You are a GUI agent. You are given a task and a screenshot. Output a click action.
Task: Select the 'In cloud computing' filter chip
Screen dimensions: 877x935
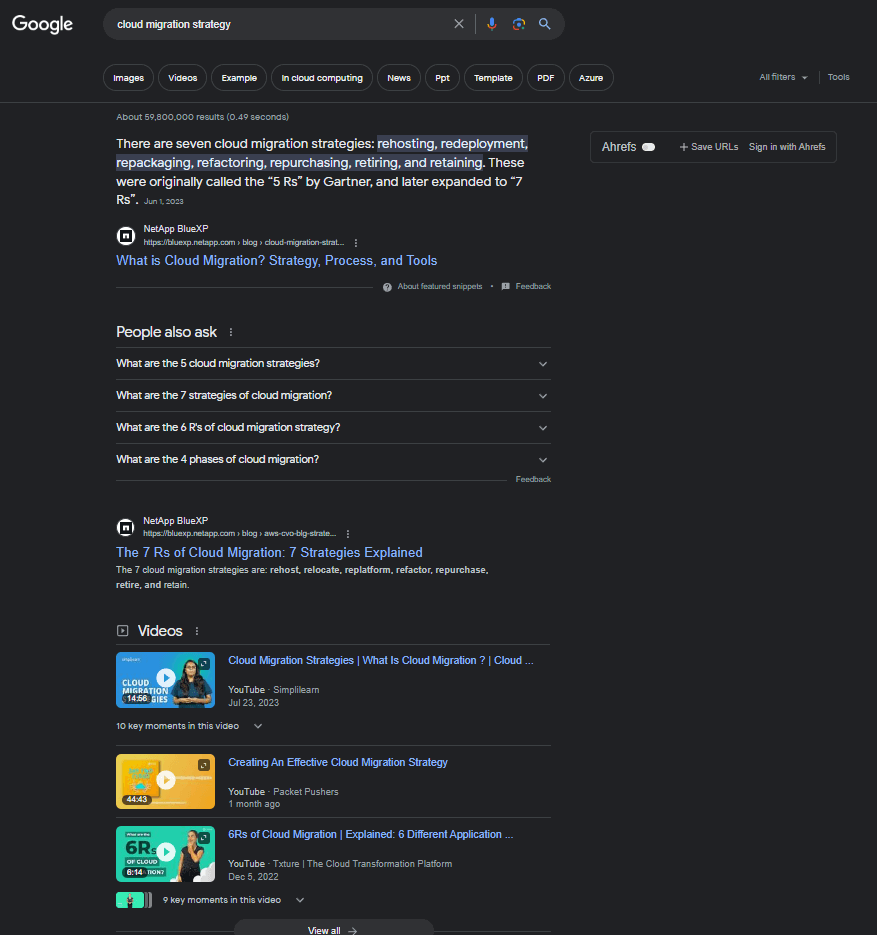click(x=322, y=78)
